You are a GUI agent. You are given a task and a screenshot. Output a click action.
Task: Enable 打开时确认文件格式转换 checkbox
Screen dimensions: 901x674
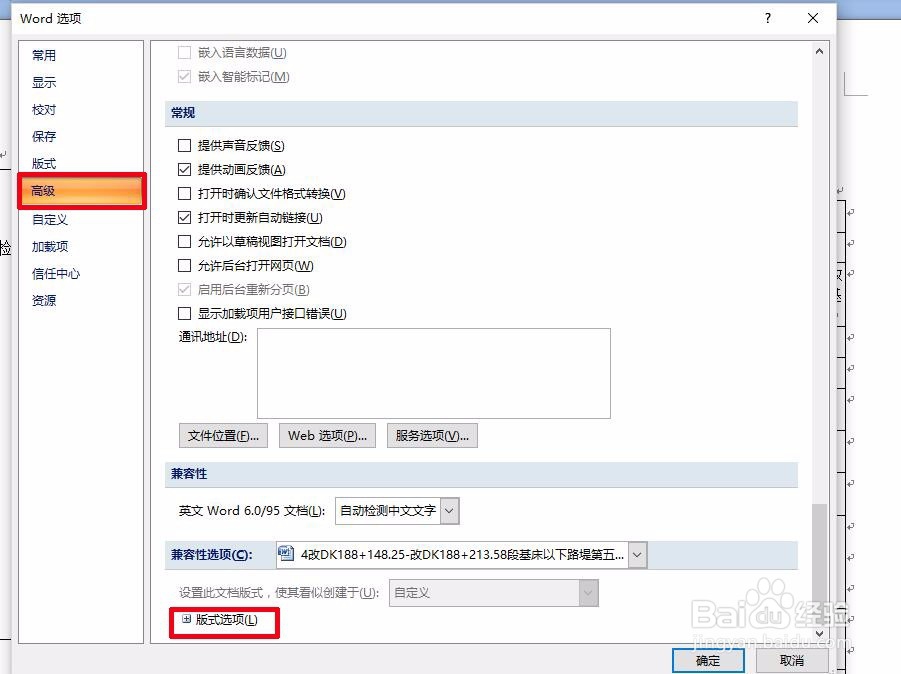point(184,194)
